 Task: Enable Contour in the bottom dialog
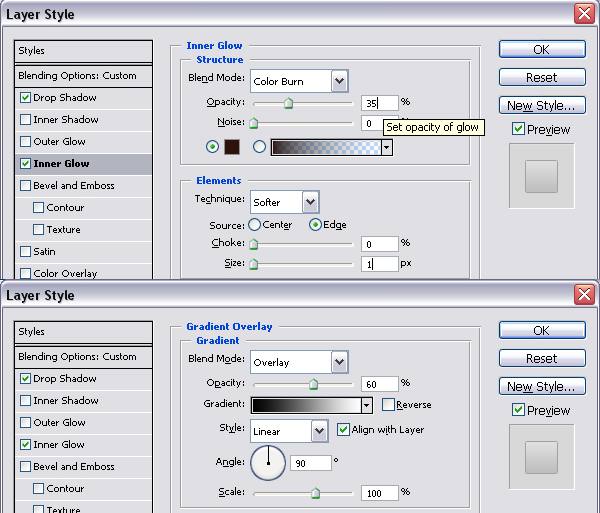click(38, 489)
